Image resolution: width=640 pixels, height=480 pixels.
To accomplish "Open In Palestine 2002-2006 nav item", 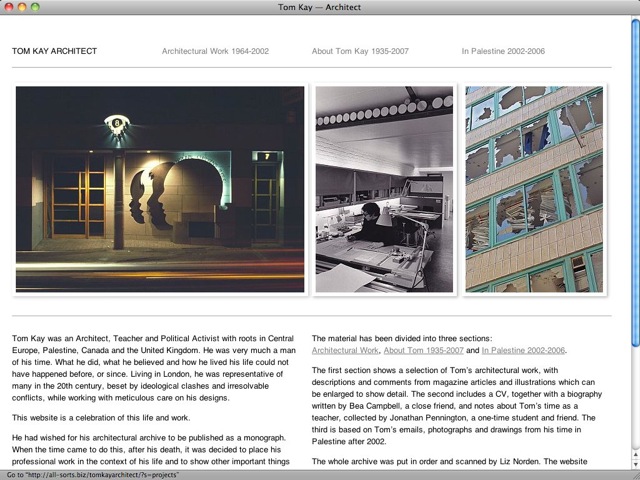I will (x=503, y=51).
